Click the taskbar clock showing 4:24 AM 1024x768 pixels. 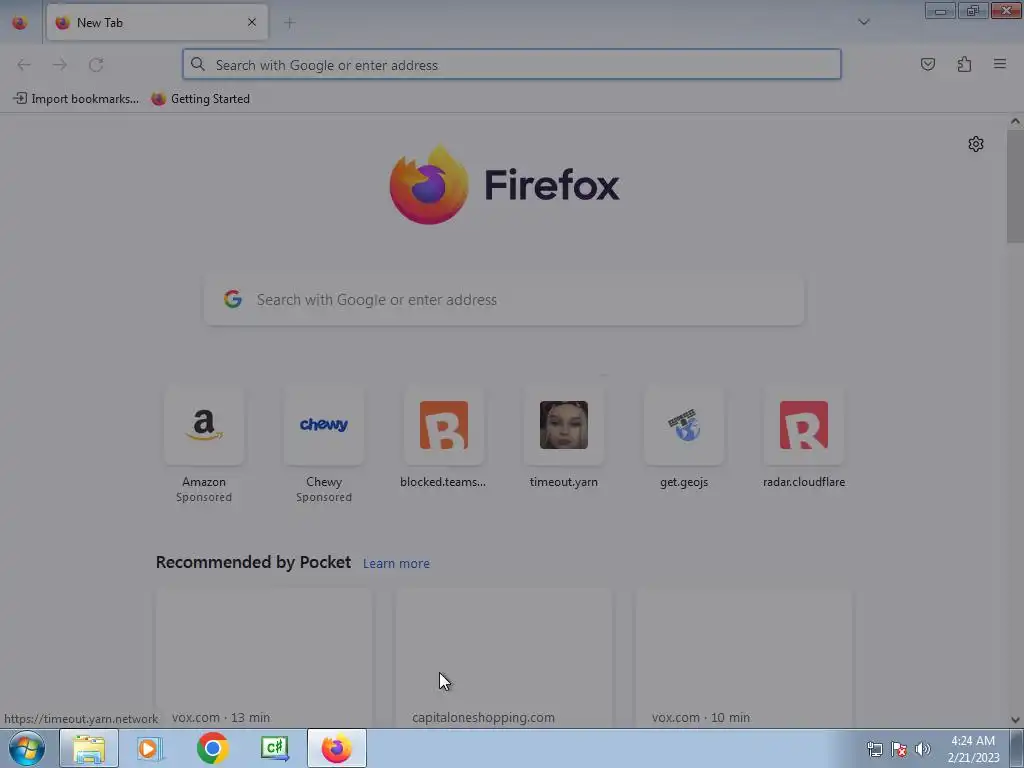[x=973, y=749]
